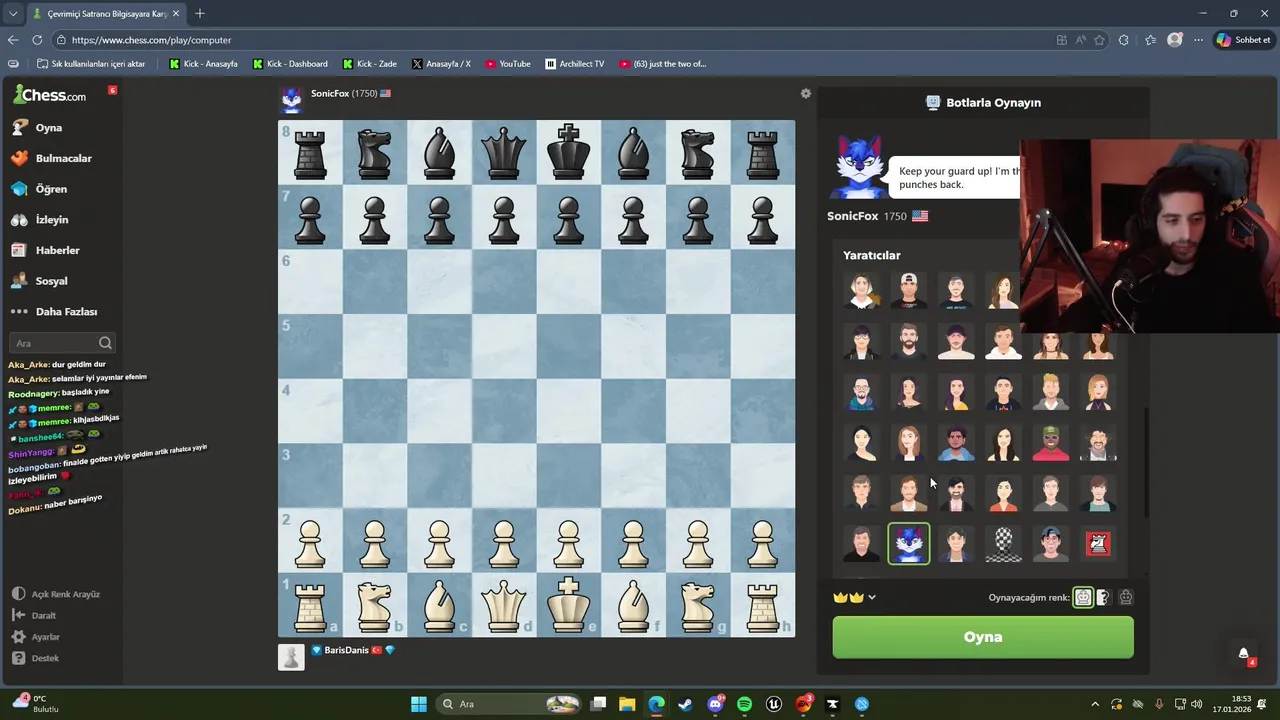Screen dimensions: 1280x720
Task: Open Archillect TV bookmark
Action: pos(575,64)
